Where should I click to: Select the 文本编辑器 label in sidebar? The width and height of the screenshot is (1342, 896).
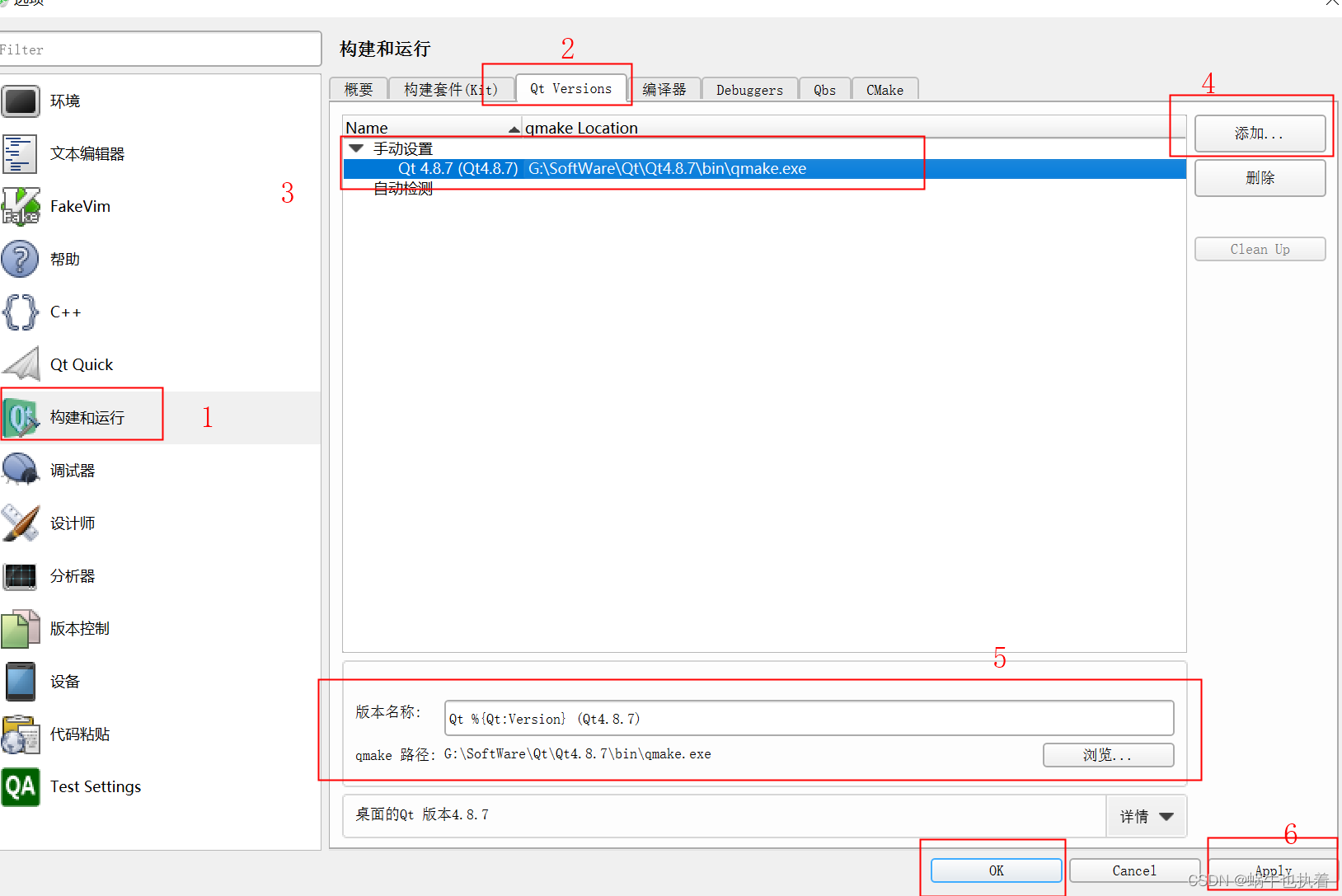tap(87, 154)
